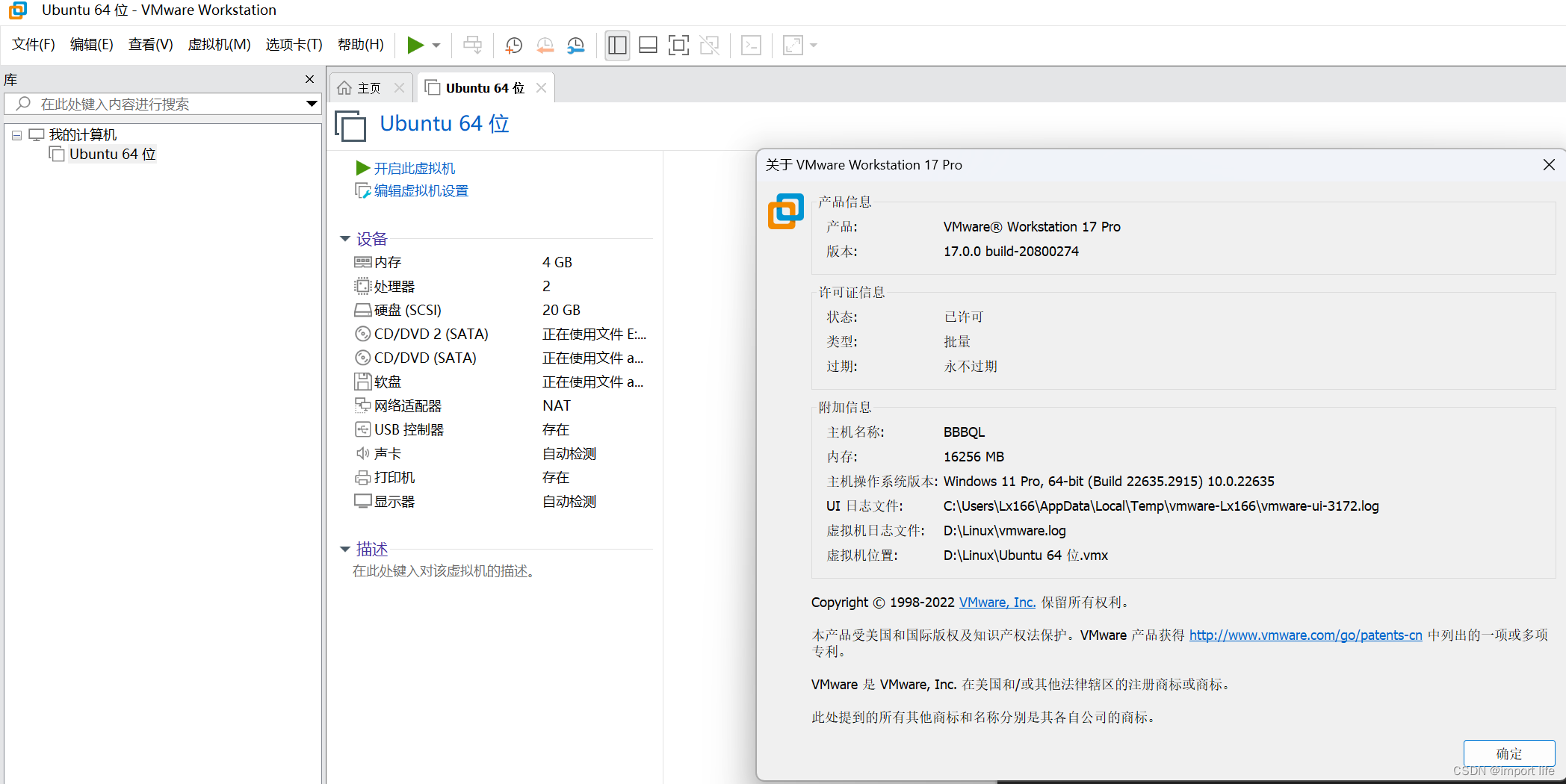Click the 处理器 processor device icon

coord(363,286)
